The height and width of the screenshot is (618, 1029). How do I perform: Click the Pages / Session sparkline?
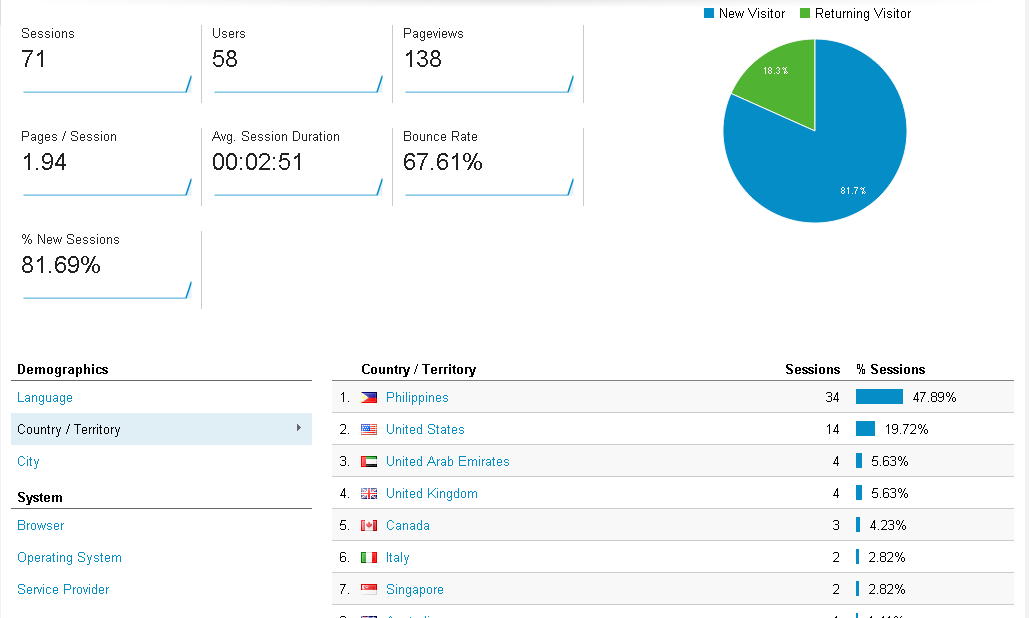[107, 187]
